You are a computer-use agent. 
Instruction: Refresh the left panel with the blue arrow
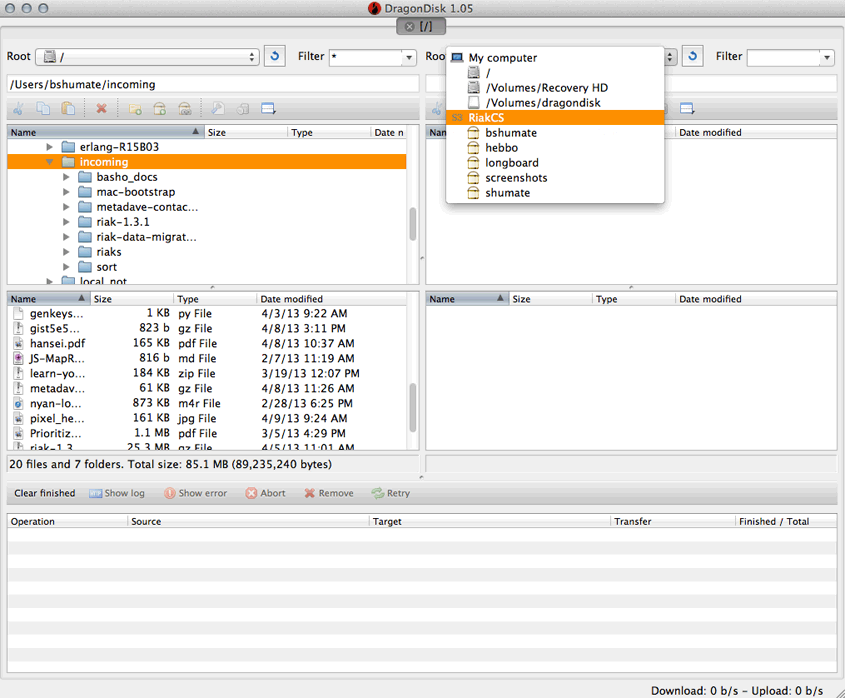(274, 57)
